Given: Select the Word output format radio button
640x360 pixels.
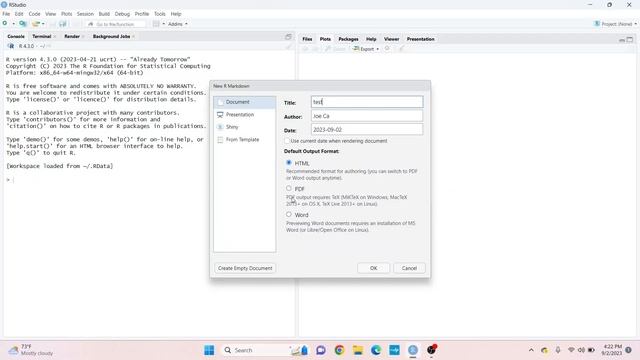Looking at the screenshot, I should click(x=289, y=214).
